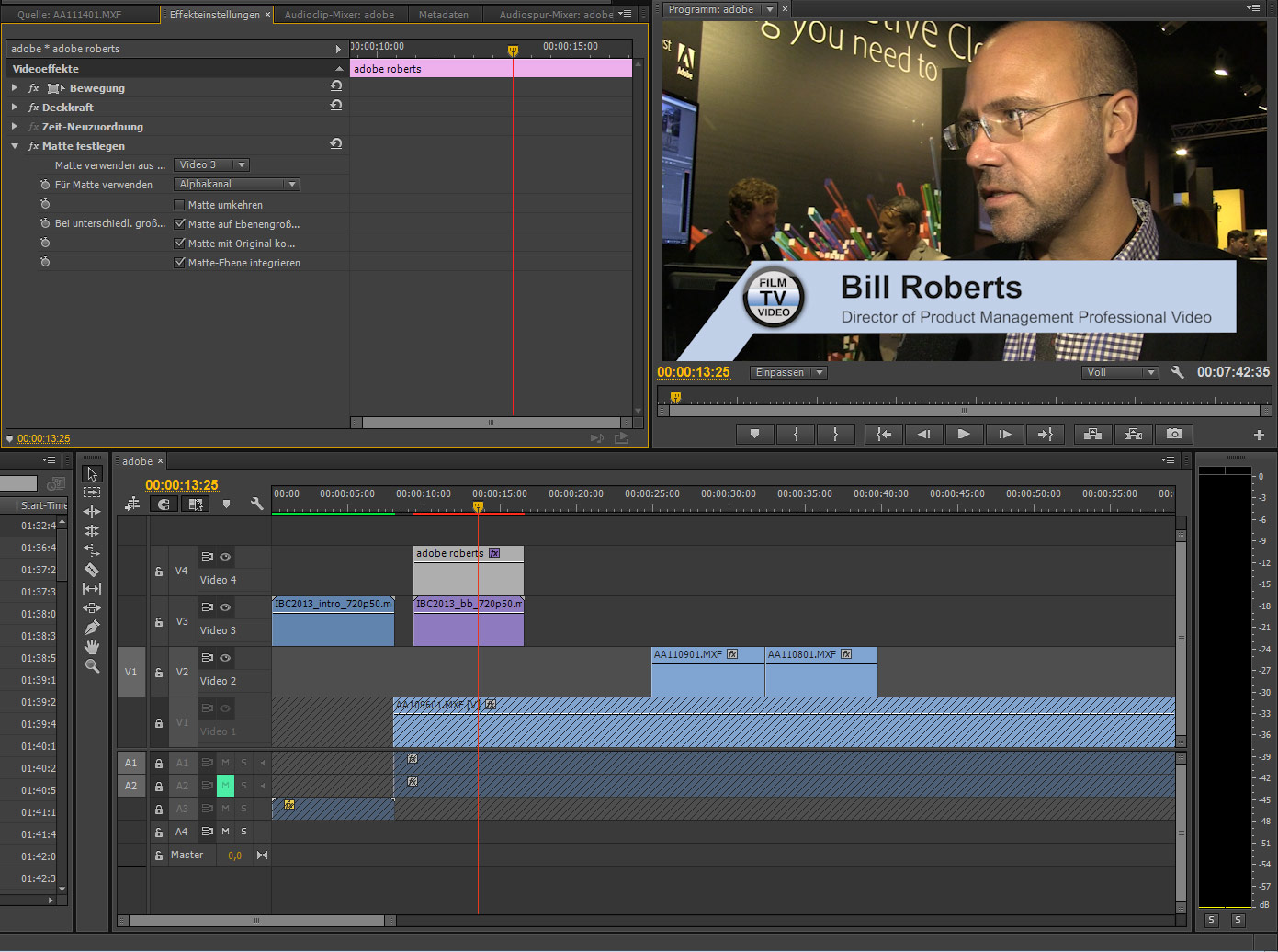
Task: Open timeline display settings wrench
Action: [x=257, y=504]
